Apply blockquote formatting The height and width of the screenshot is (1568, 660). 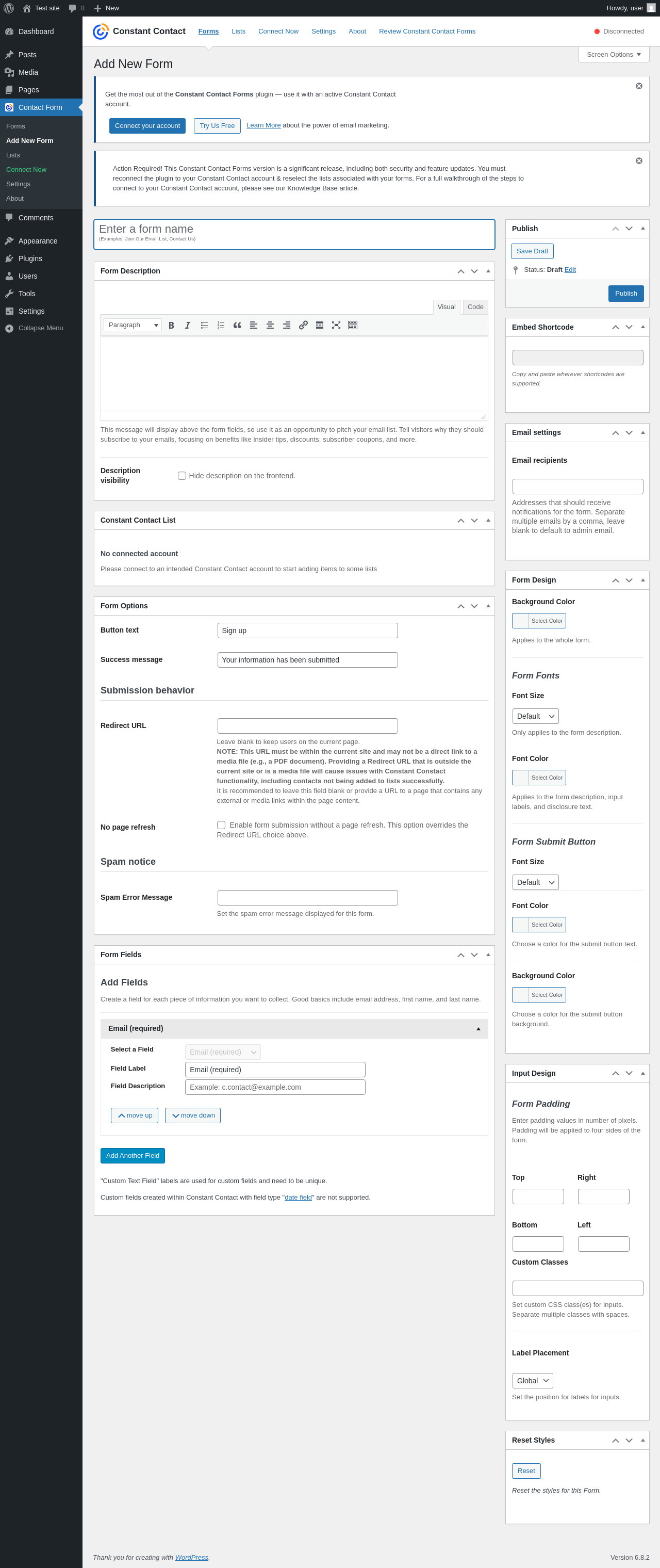click(237, 325)
